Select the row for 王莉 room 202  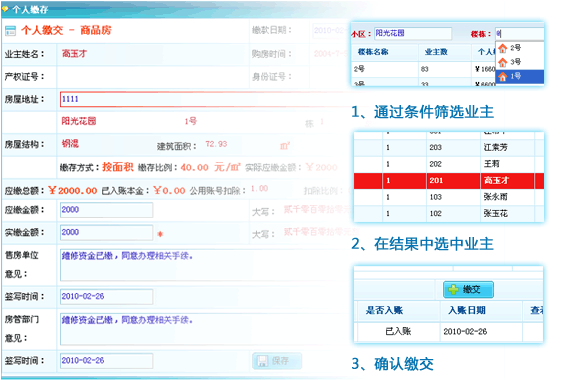[448, 164]
